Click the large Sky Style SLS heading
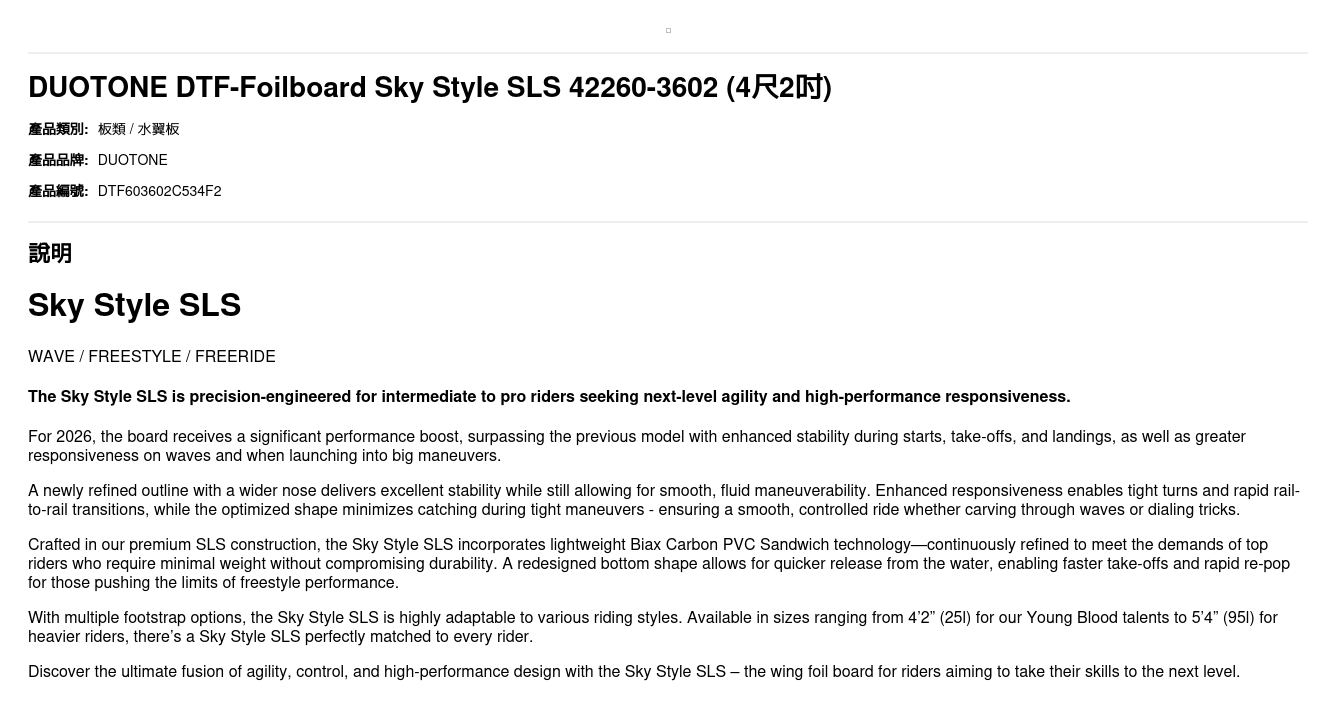The width and height of the screenshot is (1328, 727). [135, 305]
